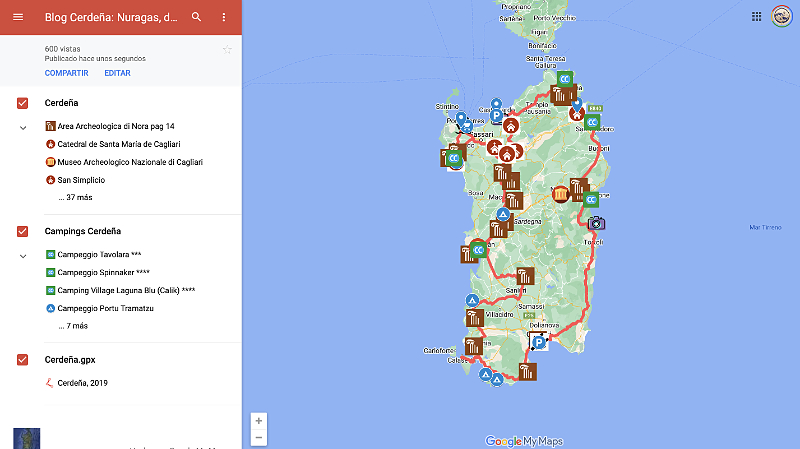Click the ruins marker near Carloforte
Image resolution: width=800 pixels, height=449 pixels.
click(x=473, y=346)
